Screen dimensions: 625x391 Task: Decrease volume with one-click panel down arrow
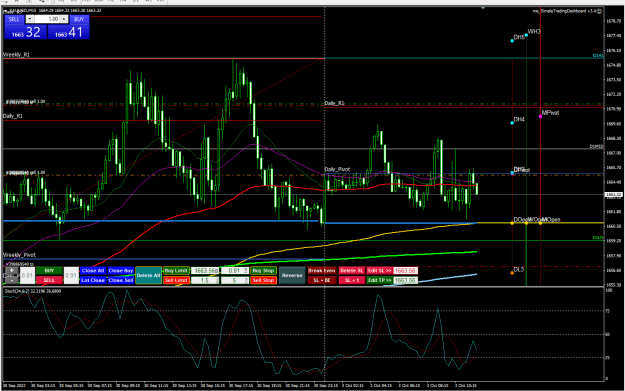click(30, 19)
